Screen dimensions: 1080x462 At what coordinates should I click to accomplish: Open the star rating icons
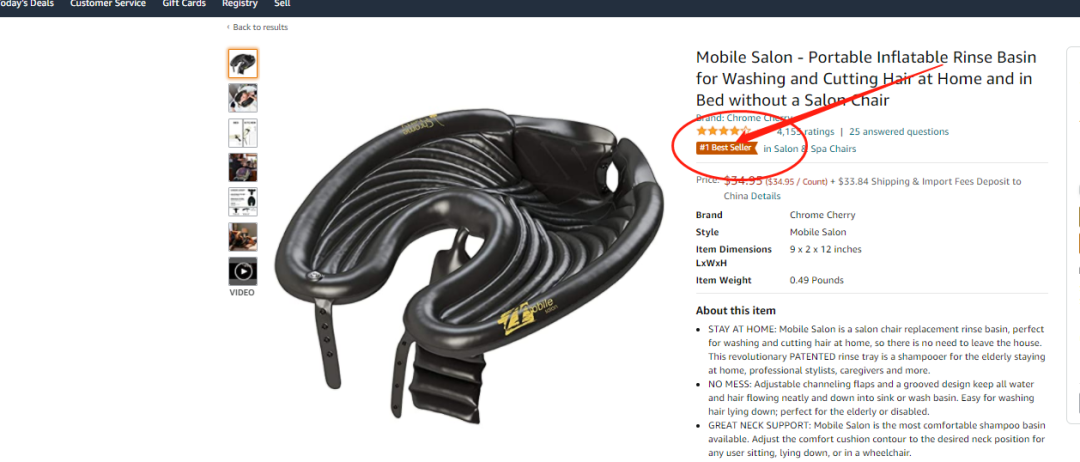(x=723, y=131)
